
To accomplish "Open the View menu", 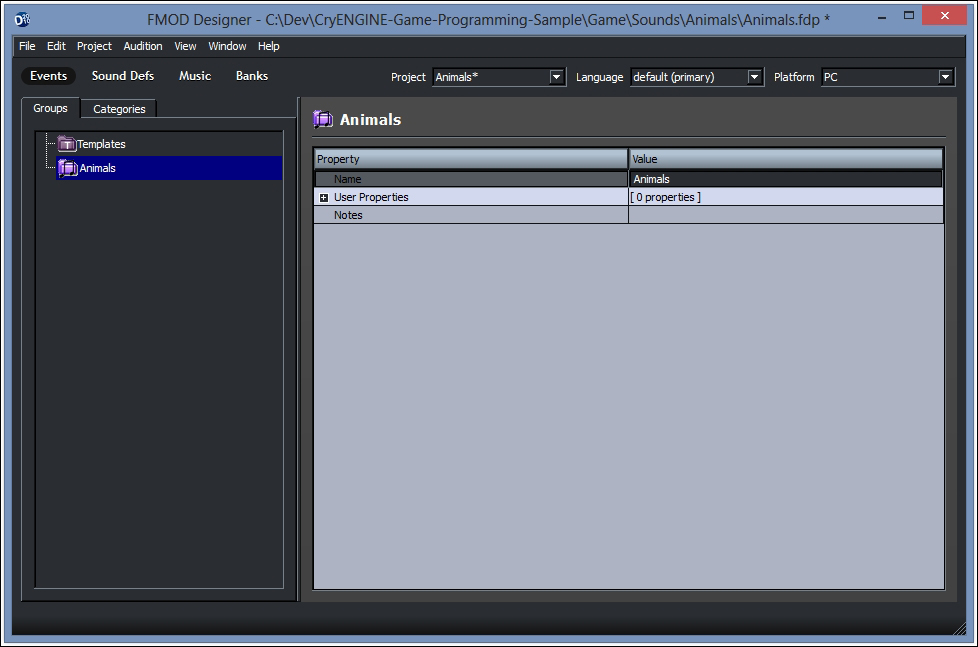I will coord(185,46).
